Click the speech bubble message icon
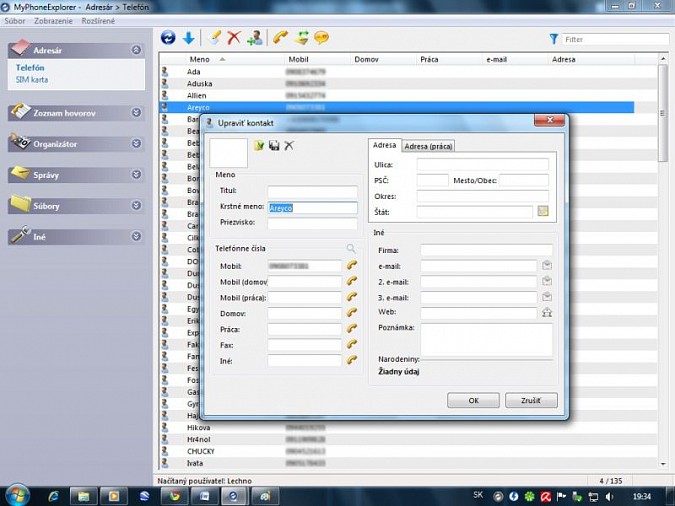 [x=322, y=38]
